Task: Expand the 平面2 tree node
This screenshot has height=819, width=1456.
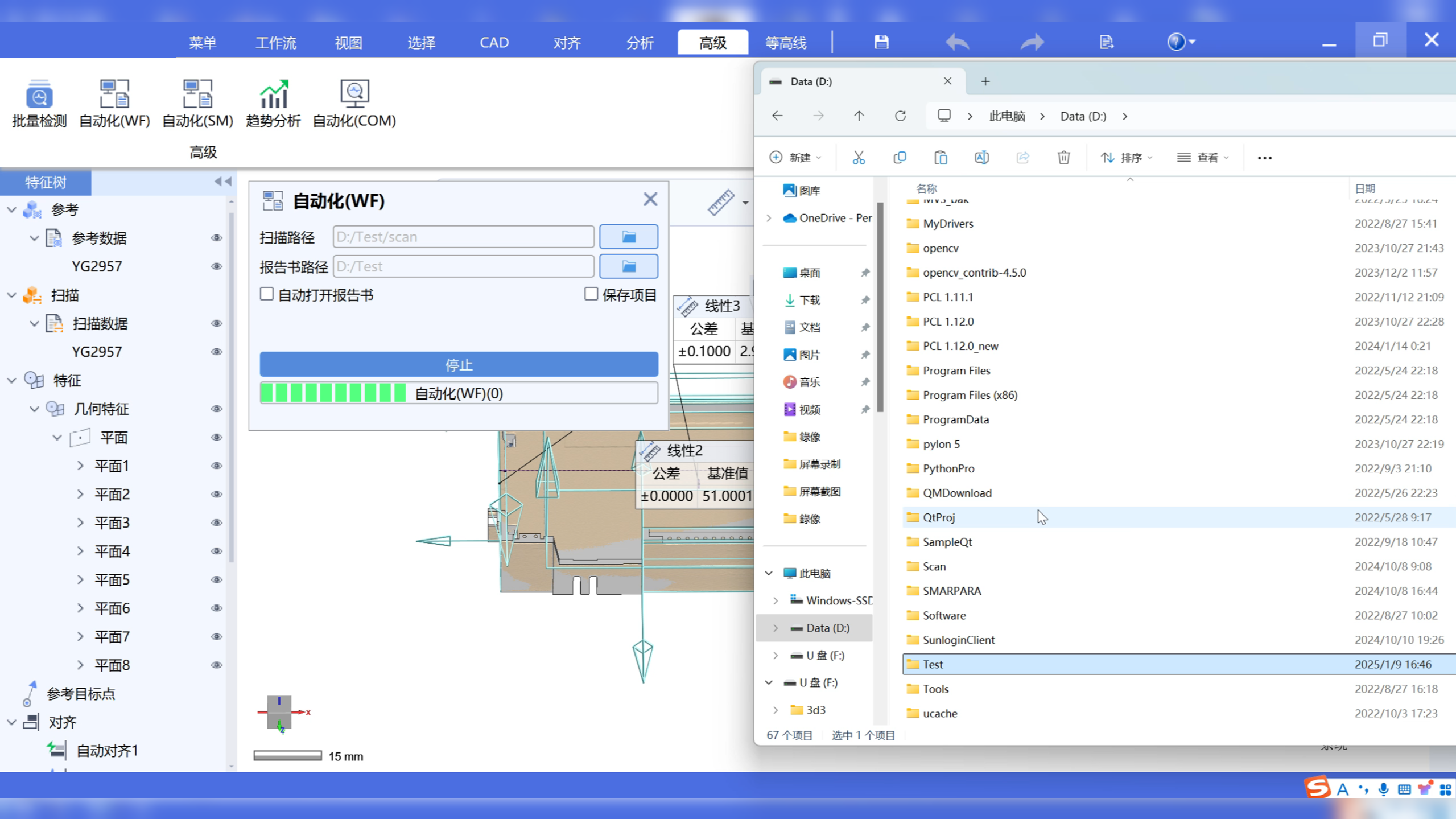Action: 80,494
